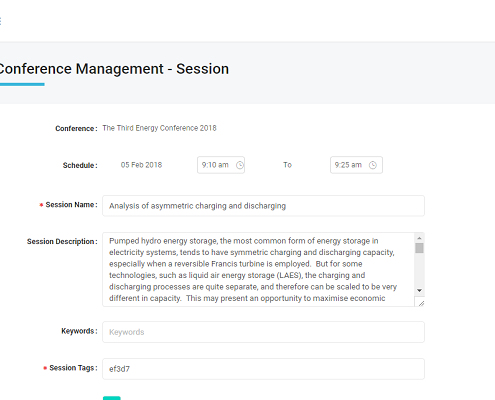
Task: Click the up arrow of the description scrollbar
Action: click(419, 238)
